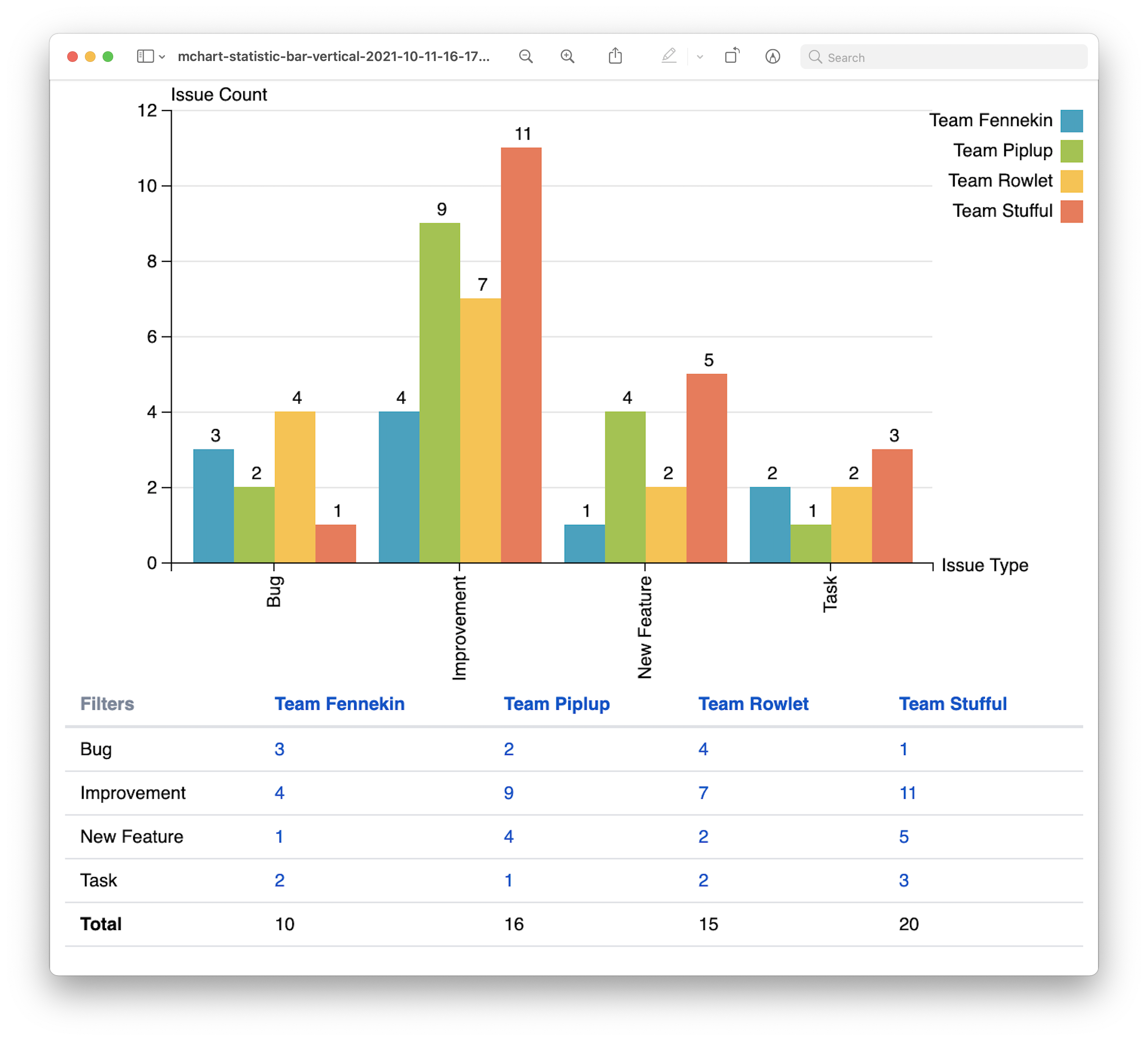The image size is (1148, 1041).
Task: Open the highlight pen dropdown chevron
Action: (700, 57)
